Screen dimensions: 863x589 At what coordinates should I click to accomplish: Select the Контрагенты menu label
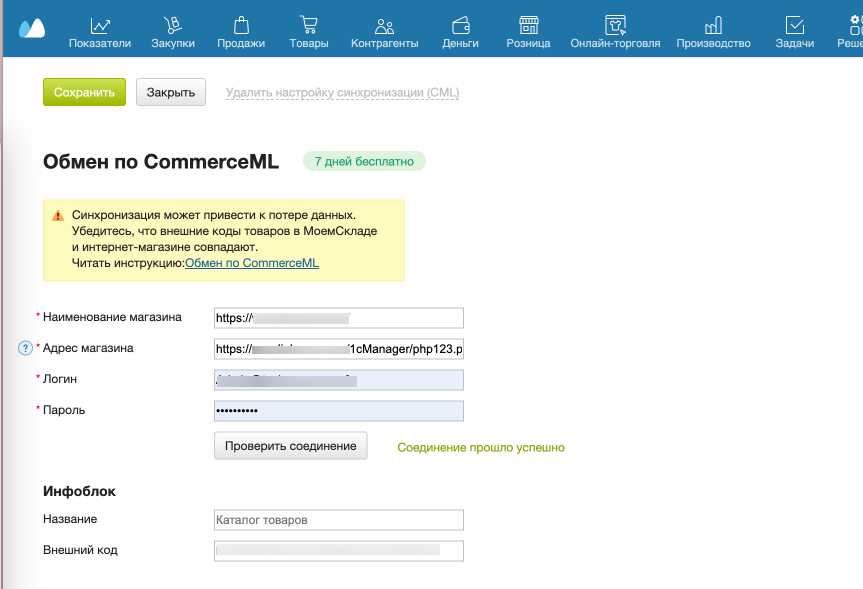point(385,43)
